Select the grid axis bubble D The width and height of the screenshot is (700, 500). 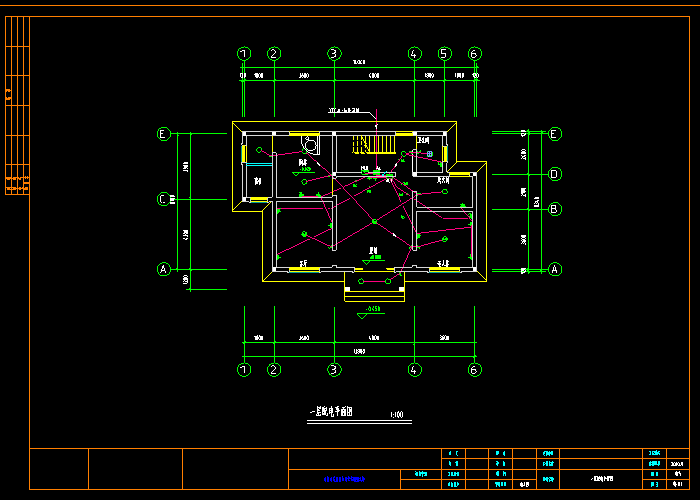(x=554, y=174)
